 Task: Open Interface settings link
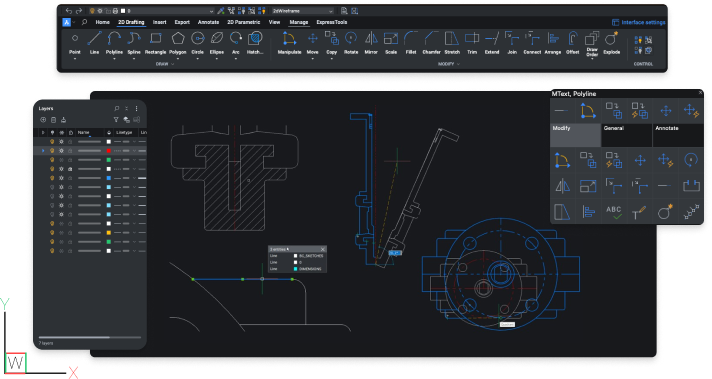click(x=638, y=22)
